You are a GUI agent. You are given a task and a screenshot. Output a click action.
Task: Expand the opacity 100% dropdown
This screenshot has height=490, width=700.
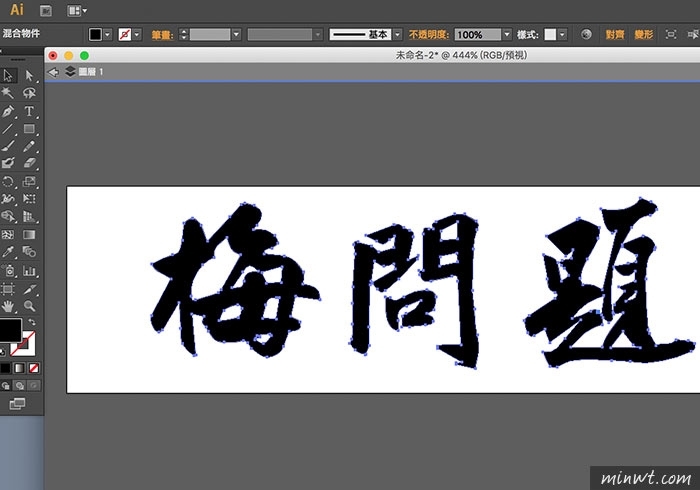(x=507, y=34)
